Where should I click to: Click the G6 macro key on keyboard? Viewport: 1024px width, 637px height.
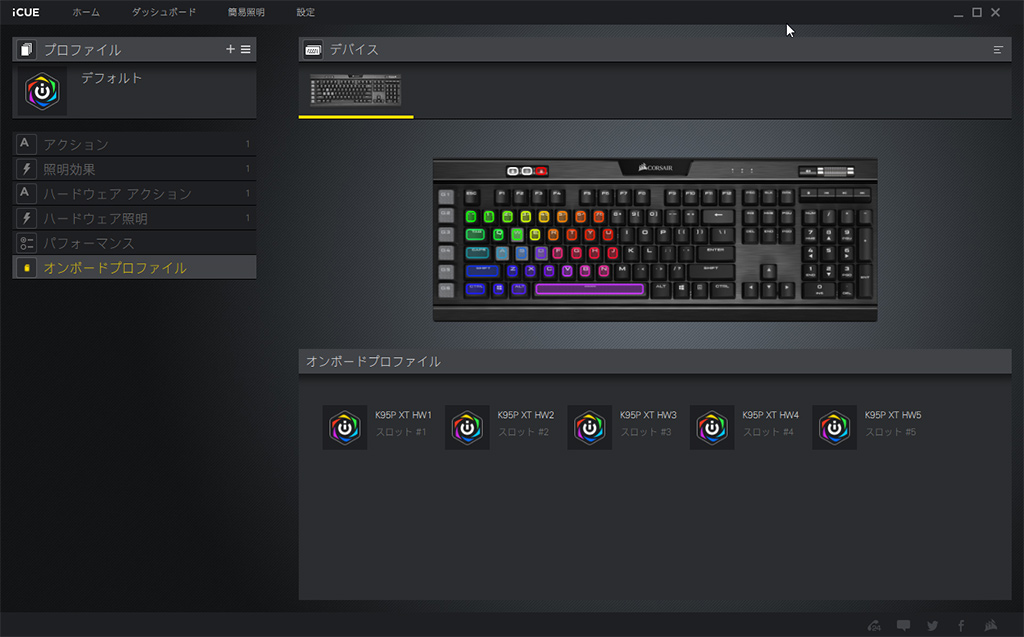(x=445, y=289)
